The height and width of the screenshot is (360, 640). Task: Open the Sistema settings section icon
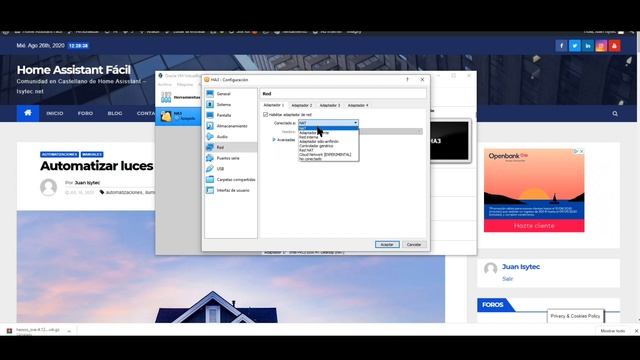[210, 104]
